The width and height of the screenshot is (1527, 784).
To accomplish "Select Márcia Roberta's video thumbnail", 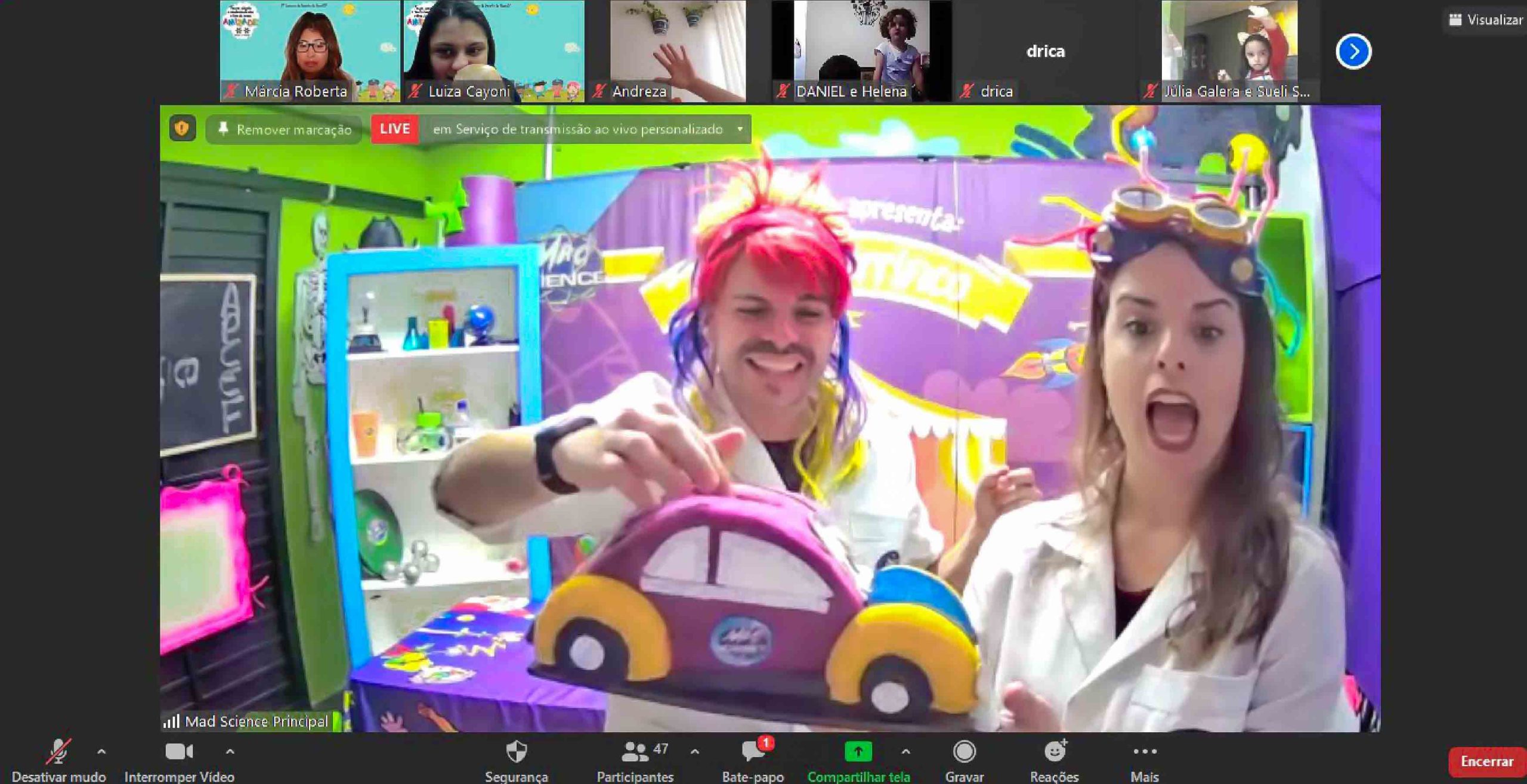I will [x=310, y=51].
